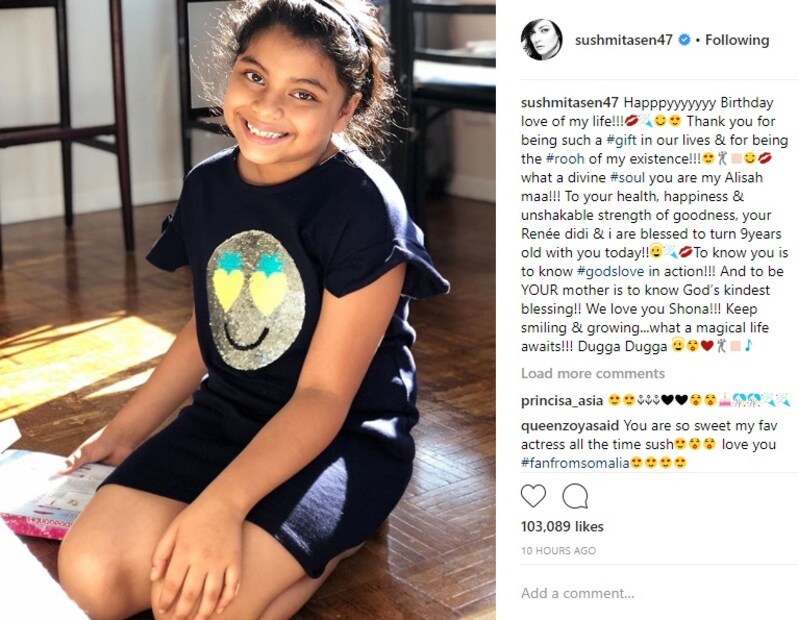View the 103,089 likes list
798x620 pixels.
tap(562, 526)
